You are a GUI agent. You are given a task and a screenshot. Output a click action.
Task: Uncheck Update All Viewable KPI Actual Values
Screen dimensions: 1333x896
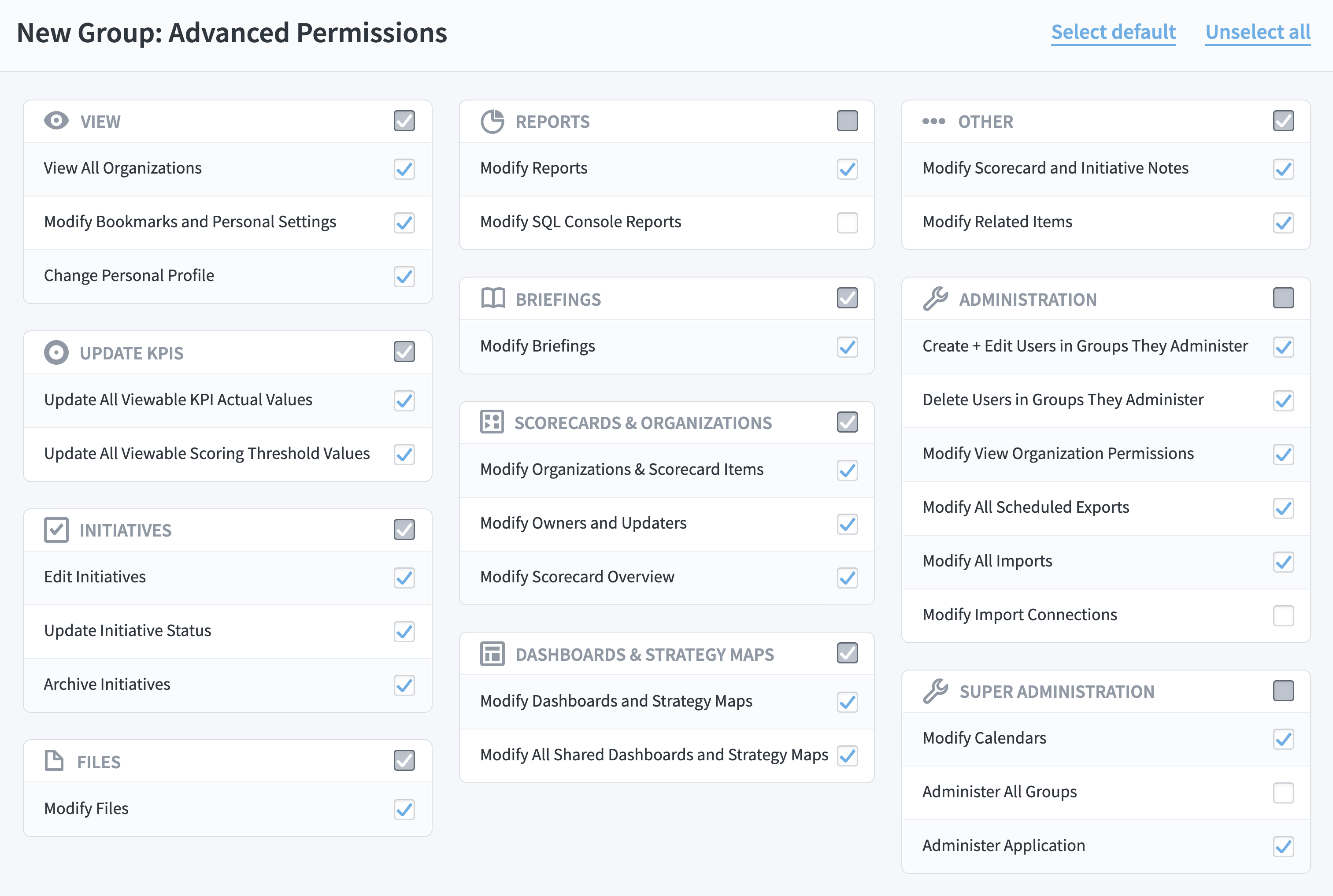[404, 400]
